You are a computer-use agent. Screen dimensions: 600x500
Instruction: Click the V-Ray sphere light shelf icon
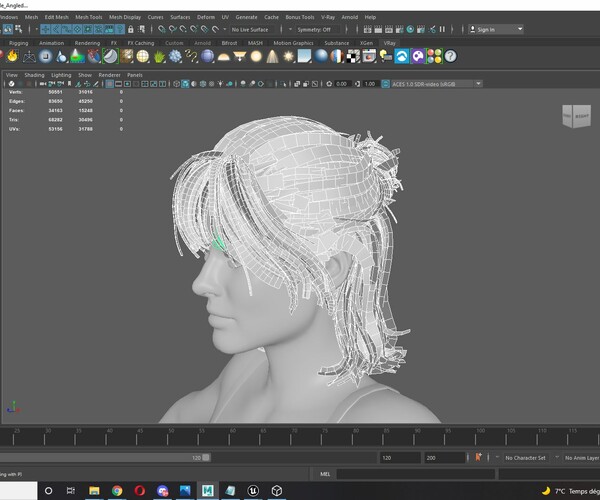(x=256, y=56)
